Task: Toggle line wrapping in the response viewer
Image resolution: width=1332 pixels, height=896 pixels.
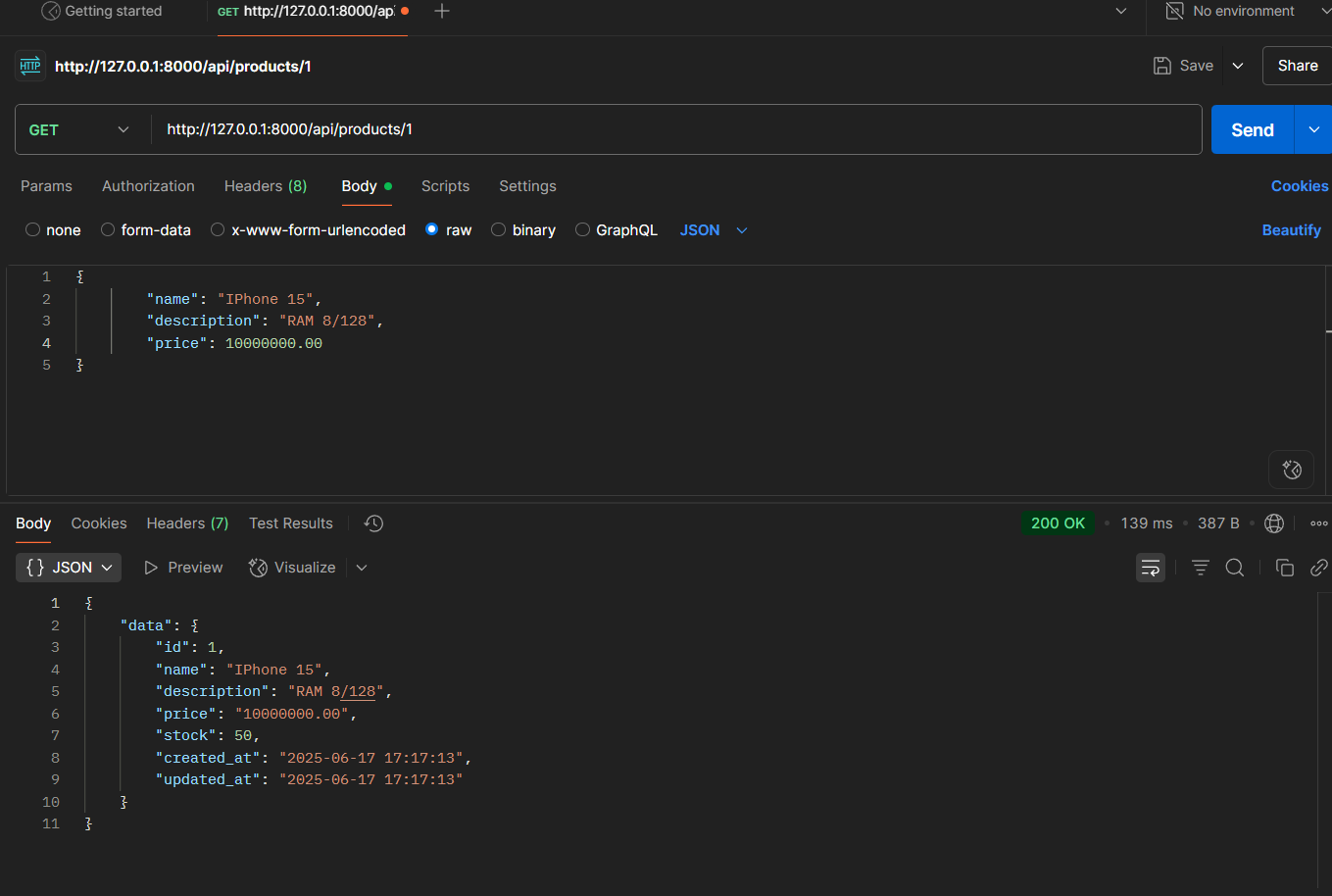Action: [1151, 568]
